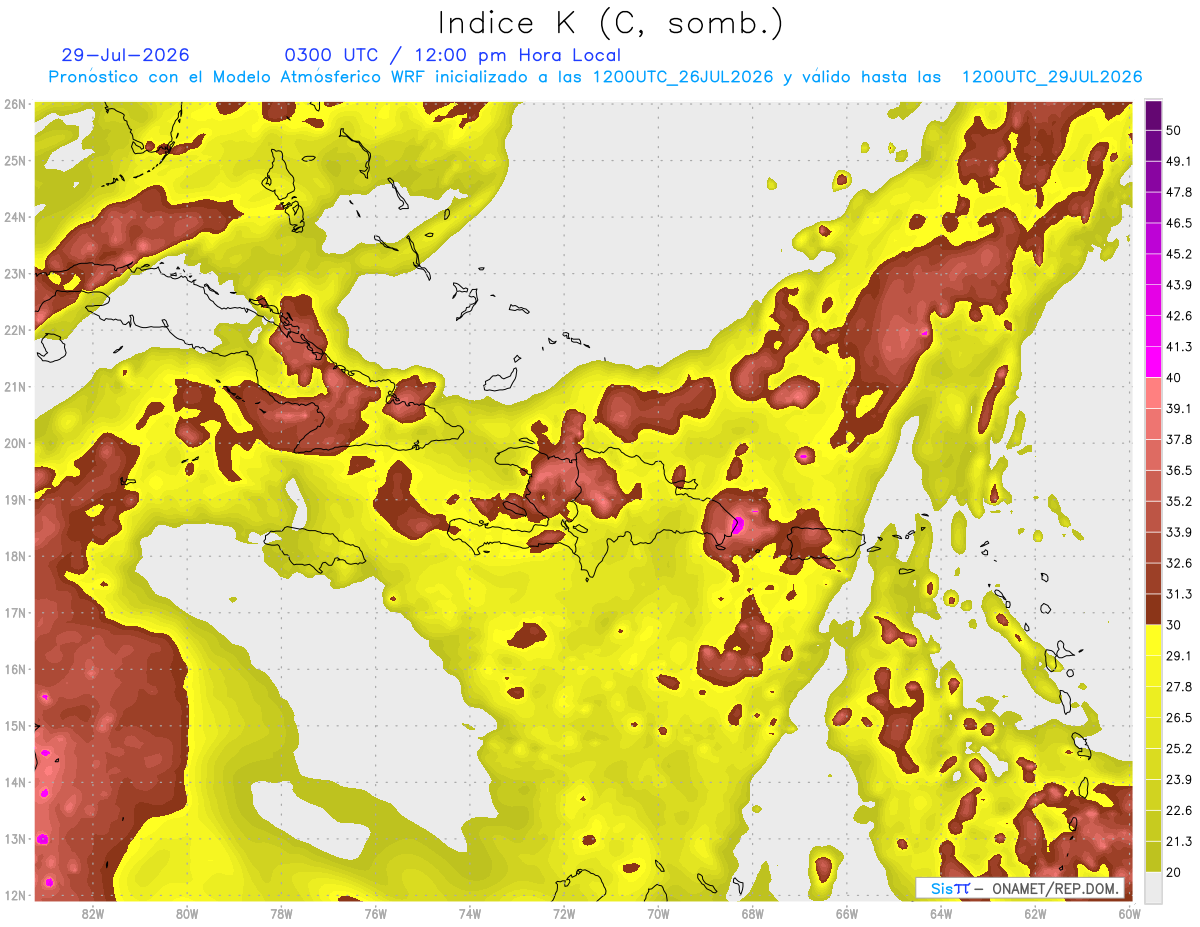Pick the dark brown swatch between 30 and 31.3
1200x927 pixels.
1153,609
